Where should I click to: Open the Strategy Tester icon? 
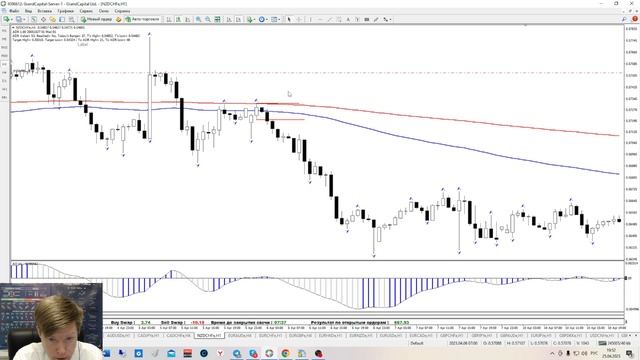71,19
